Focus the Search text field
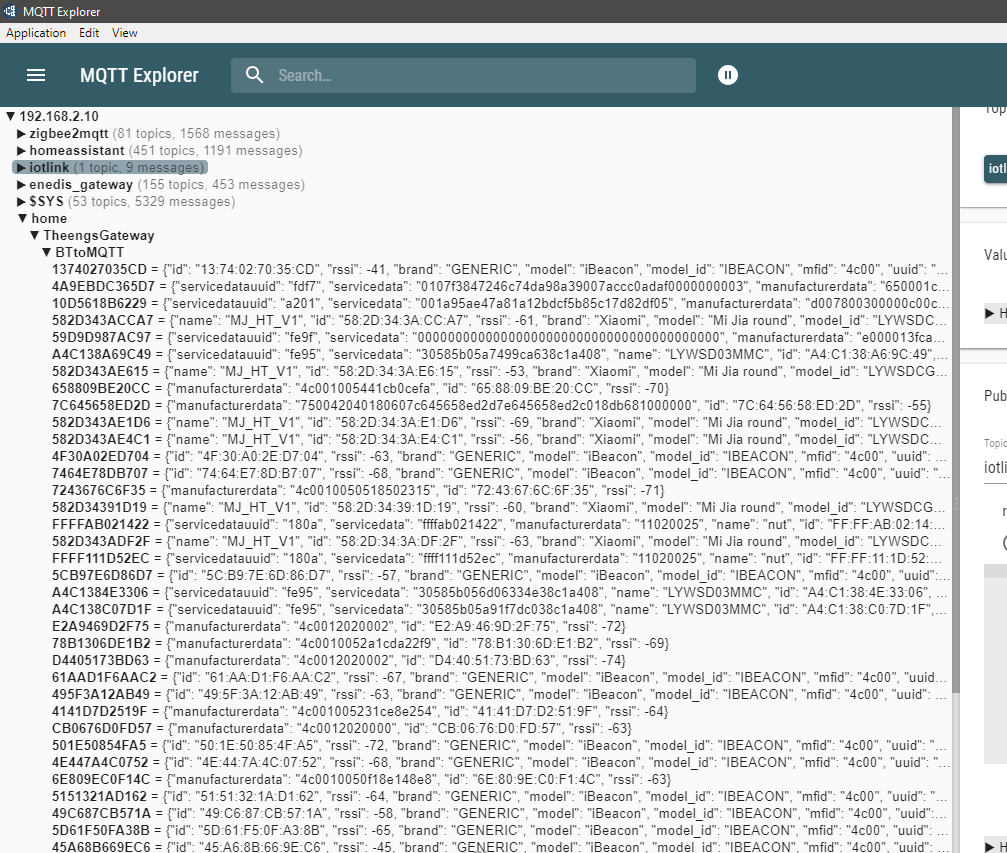Screen dimensions: 1007x853 [480, 75]
